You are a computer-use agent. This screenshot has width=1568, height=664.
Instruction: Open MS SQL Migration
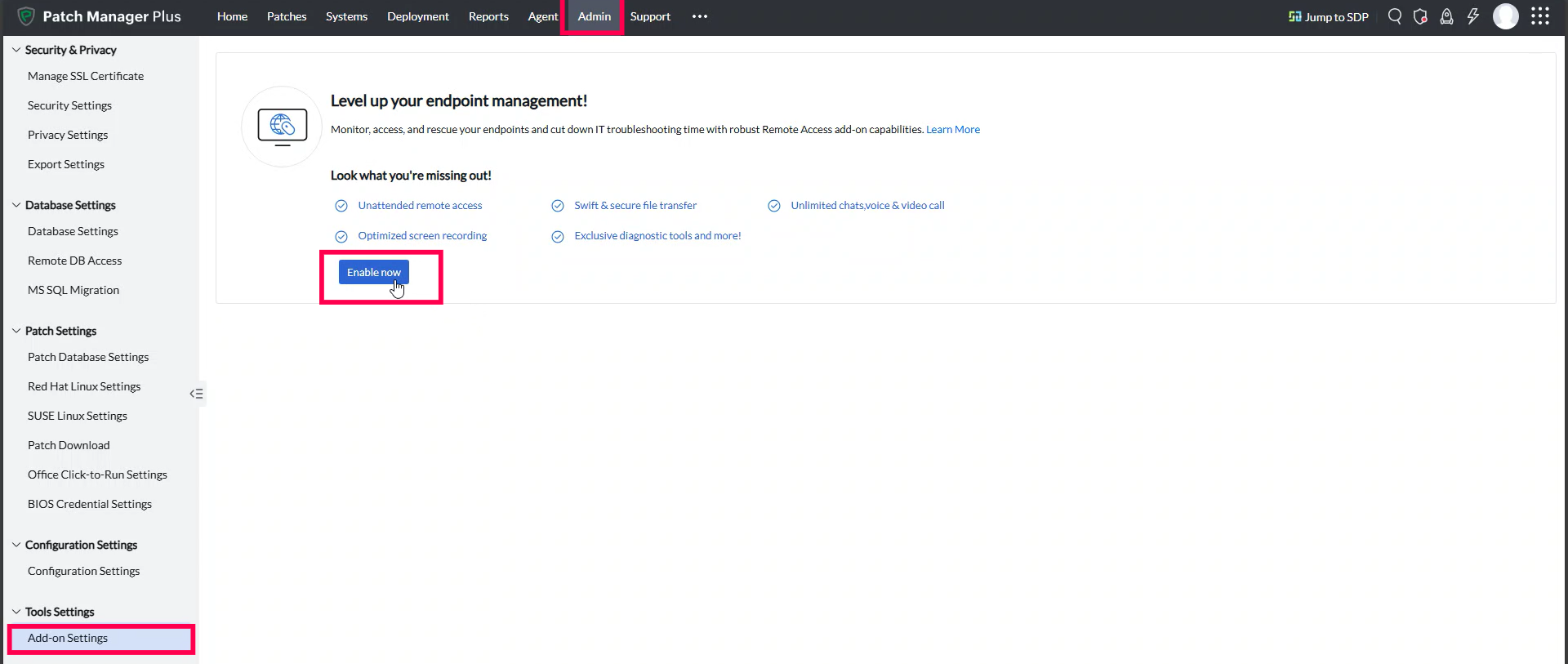point(73,290)
